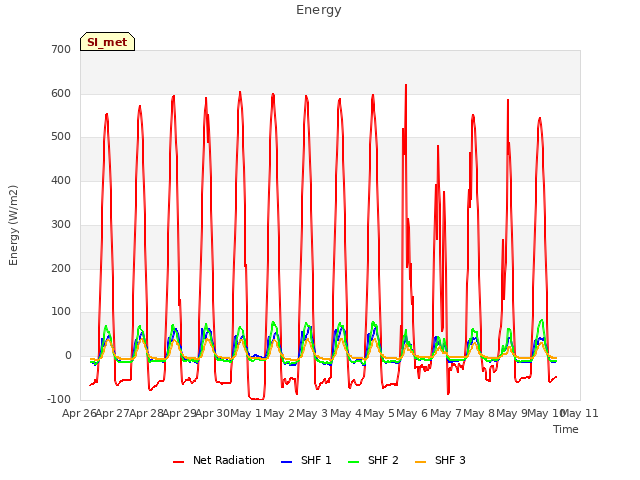640x480 pixels.
Task: Click the Apr 28 x-axis date label
Action: point(147,413)
